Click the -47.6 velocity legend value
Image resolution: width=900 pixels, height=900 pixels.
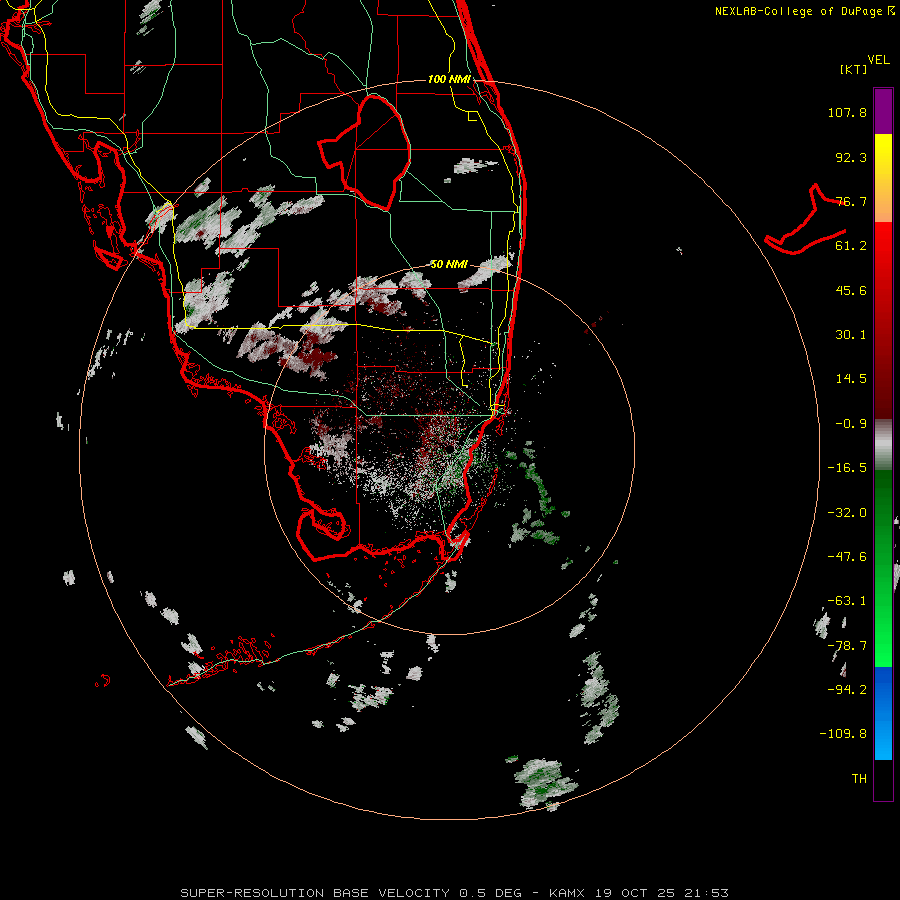(x=847, y=557)
